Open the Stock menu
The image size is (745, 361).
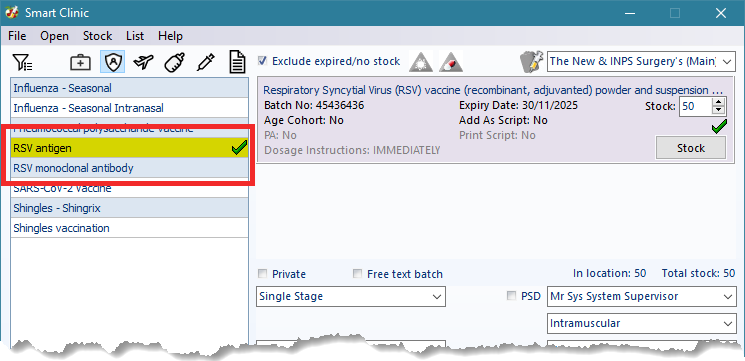pos(97,36)
